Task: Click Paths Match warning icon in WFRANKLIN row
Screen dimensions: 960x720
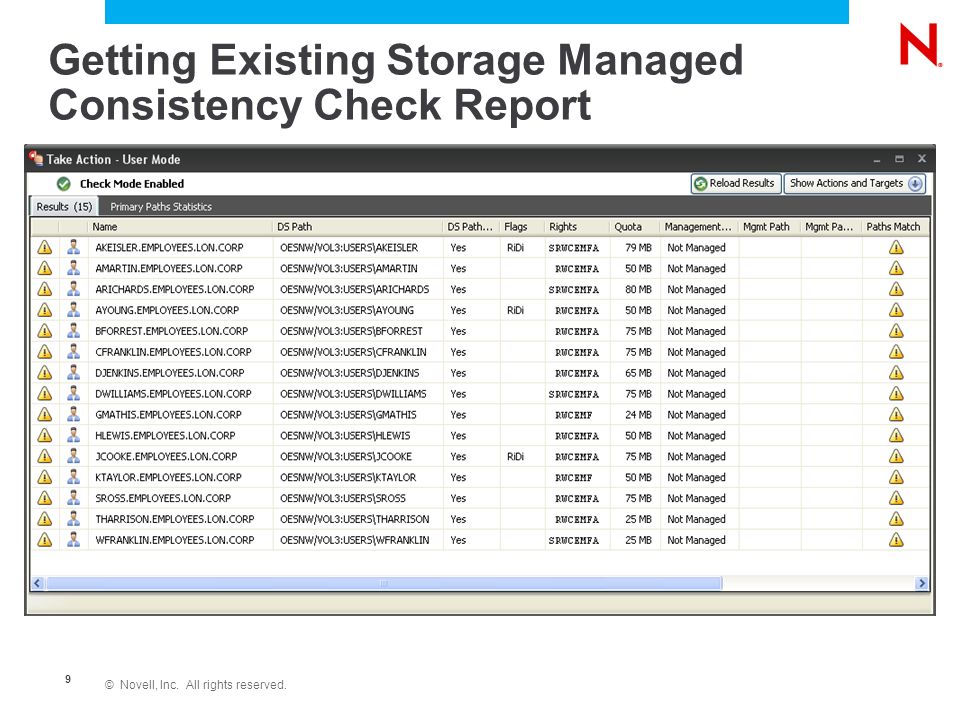Action: pyautogui.click(x=896, y=540)
